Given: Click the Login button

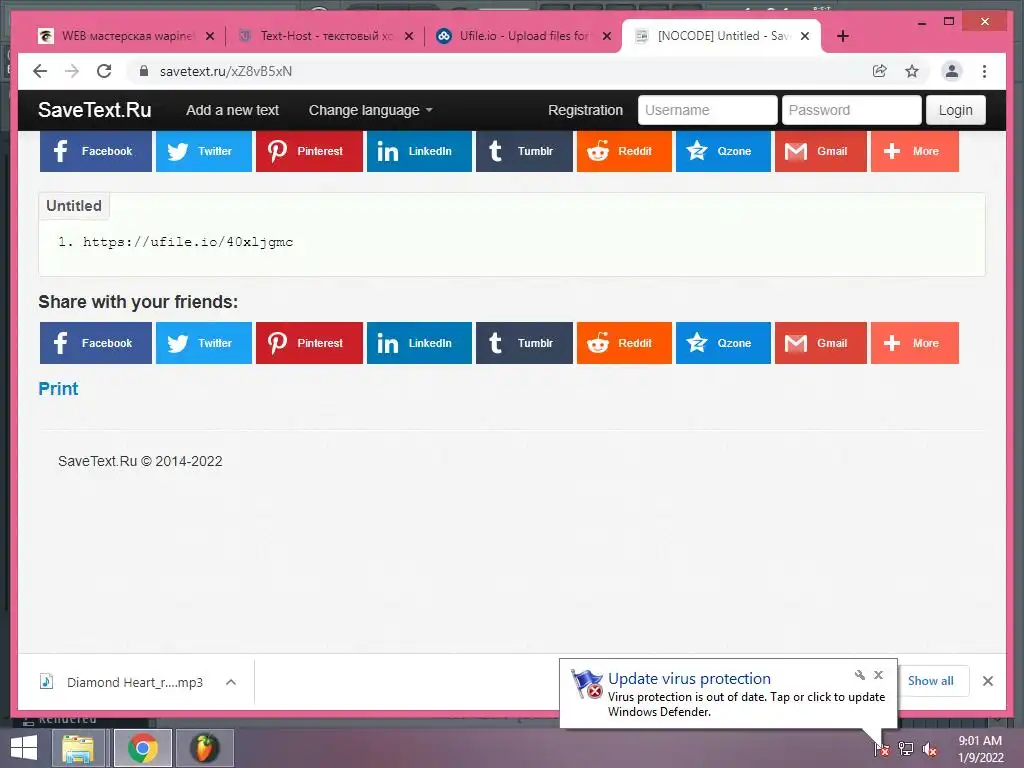Looking at the screenshot, I should coord(955,110).
